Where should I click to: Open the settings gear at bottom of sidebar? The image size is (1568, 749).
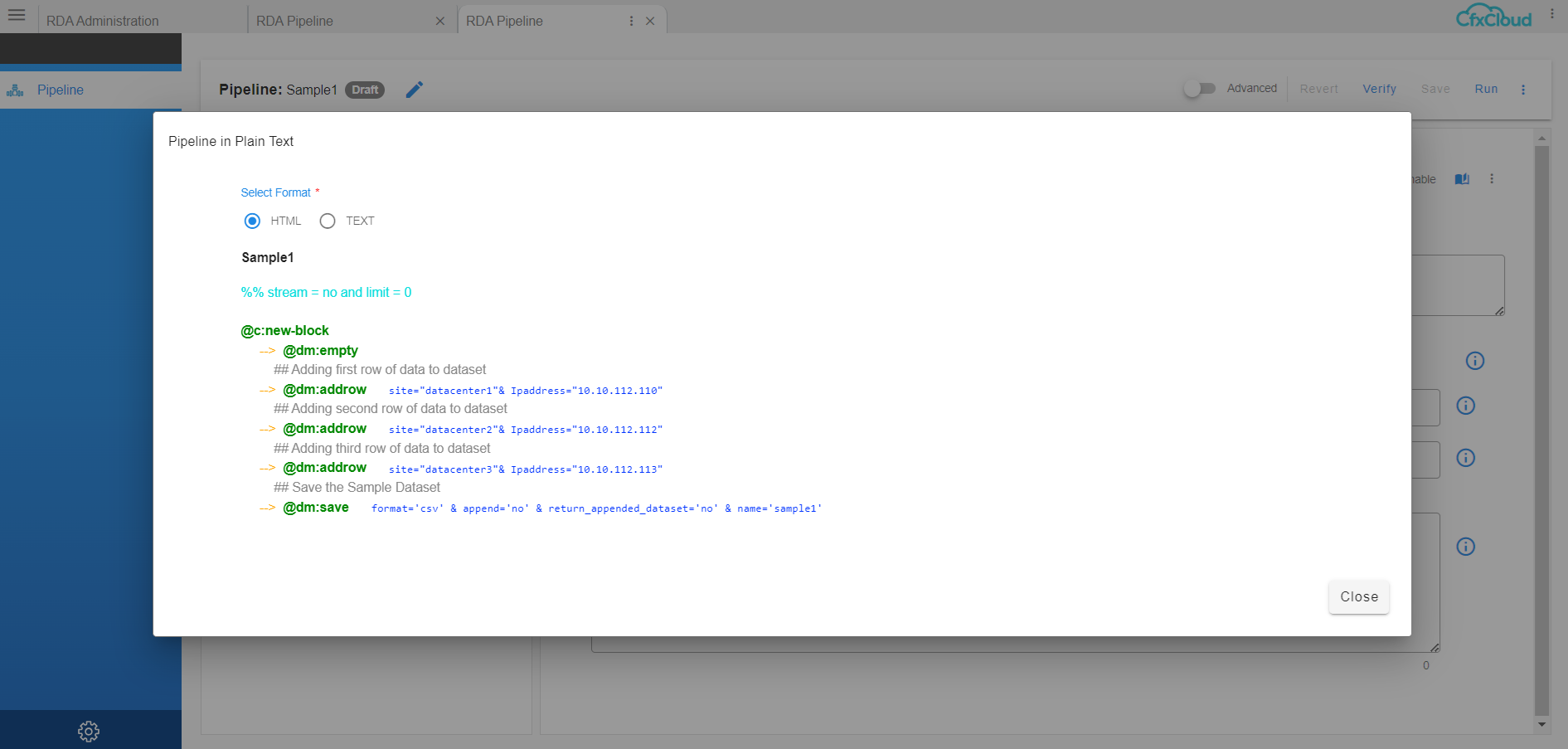click(88, 731)
